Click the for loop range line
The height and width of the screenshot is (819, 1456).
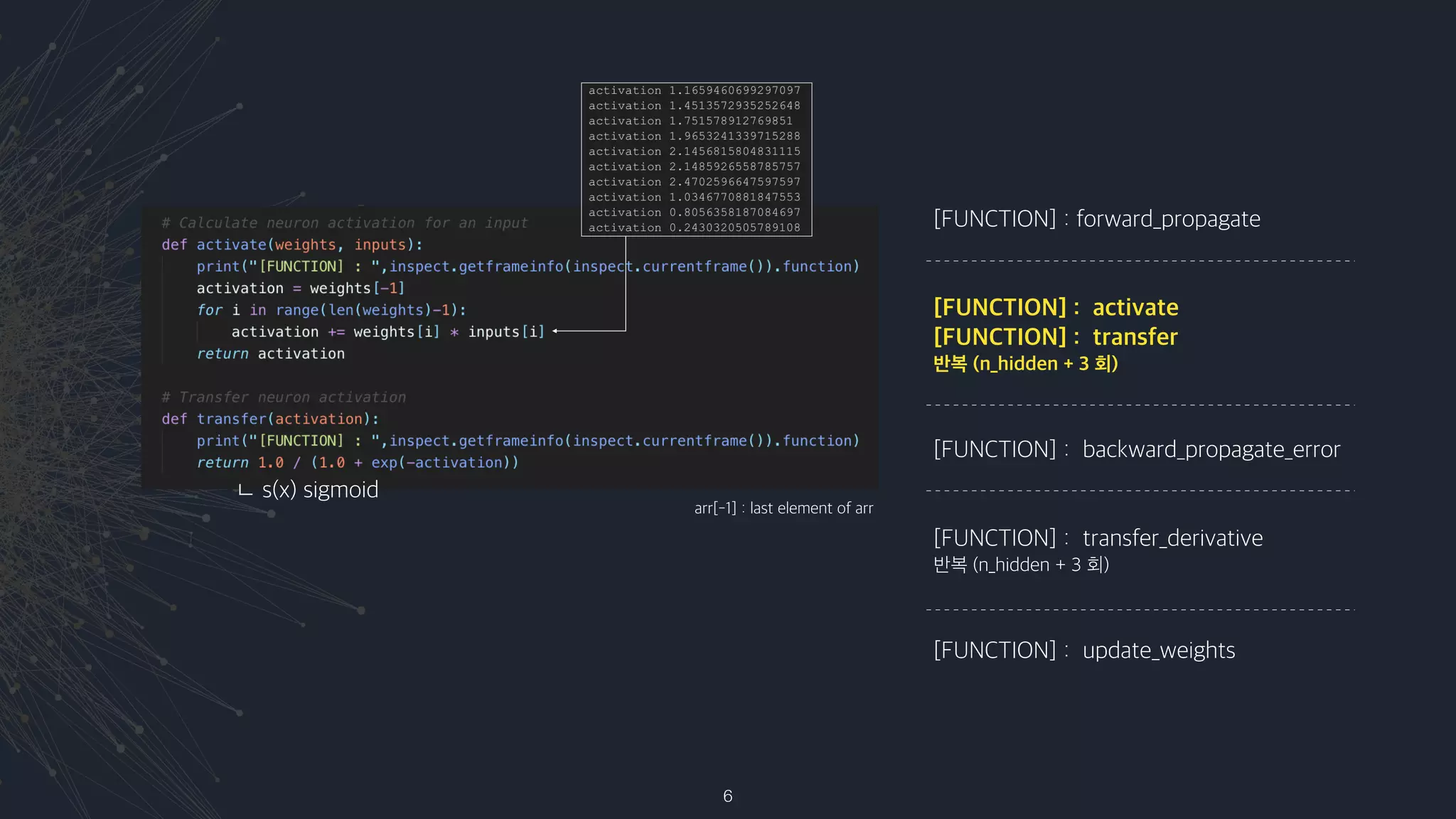(331, 311)
